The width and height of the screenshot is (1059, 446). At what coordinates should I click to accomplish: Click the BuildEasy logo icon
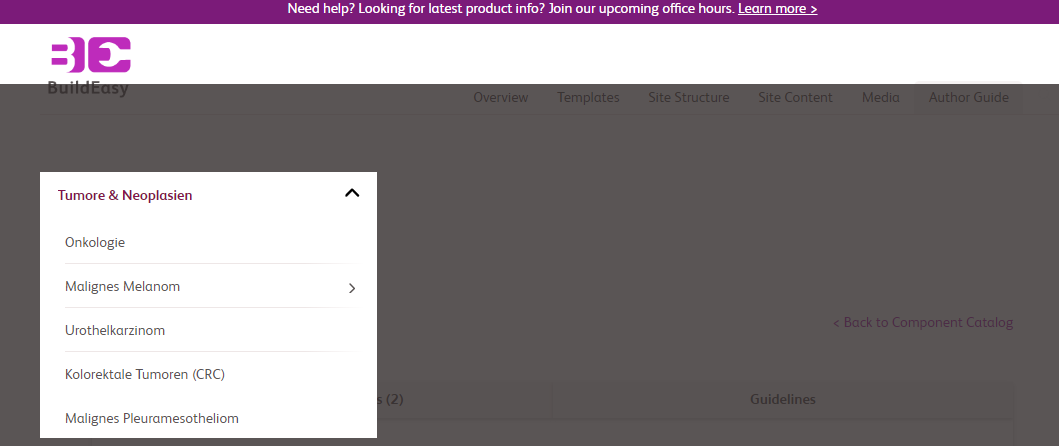tap(91, 55)
